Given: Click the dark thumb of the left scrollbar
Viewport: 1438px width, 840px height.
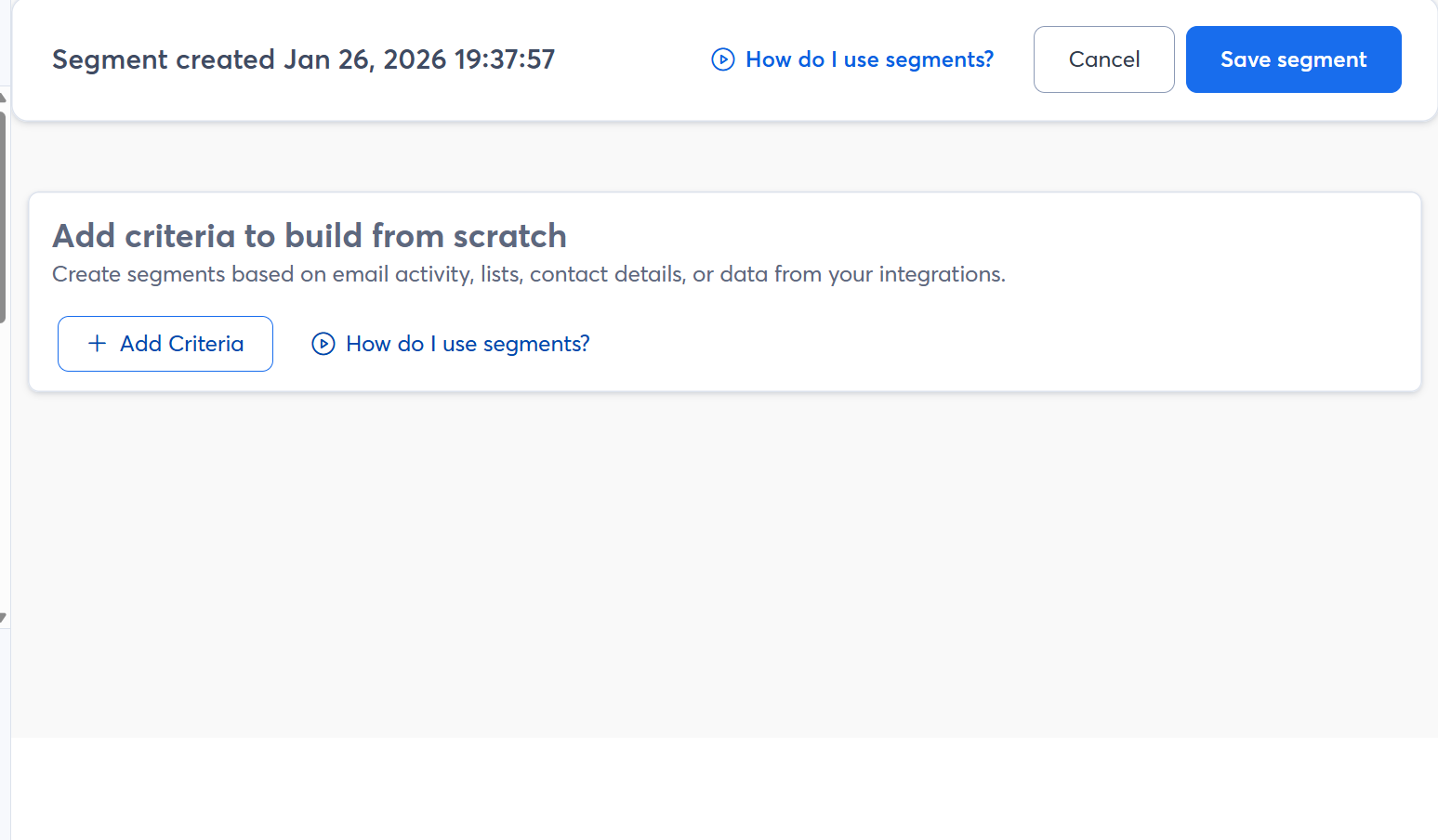Looking at the screenshot, I should [x=3, y=214].
